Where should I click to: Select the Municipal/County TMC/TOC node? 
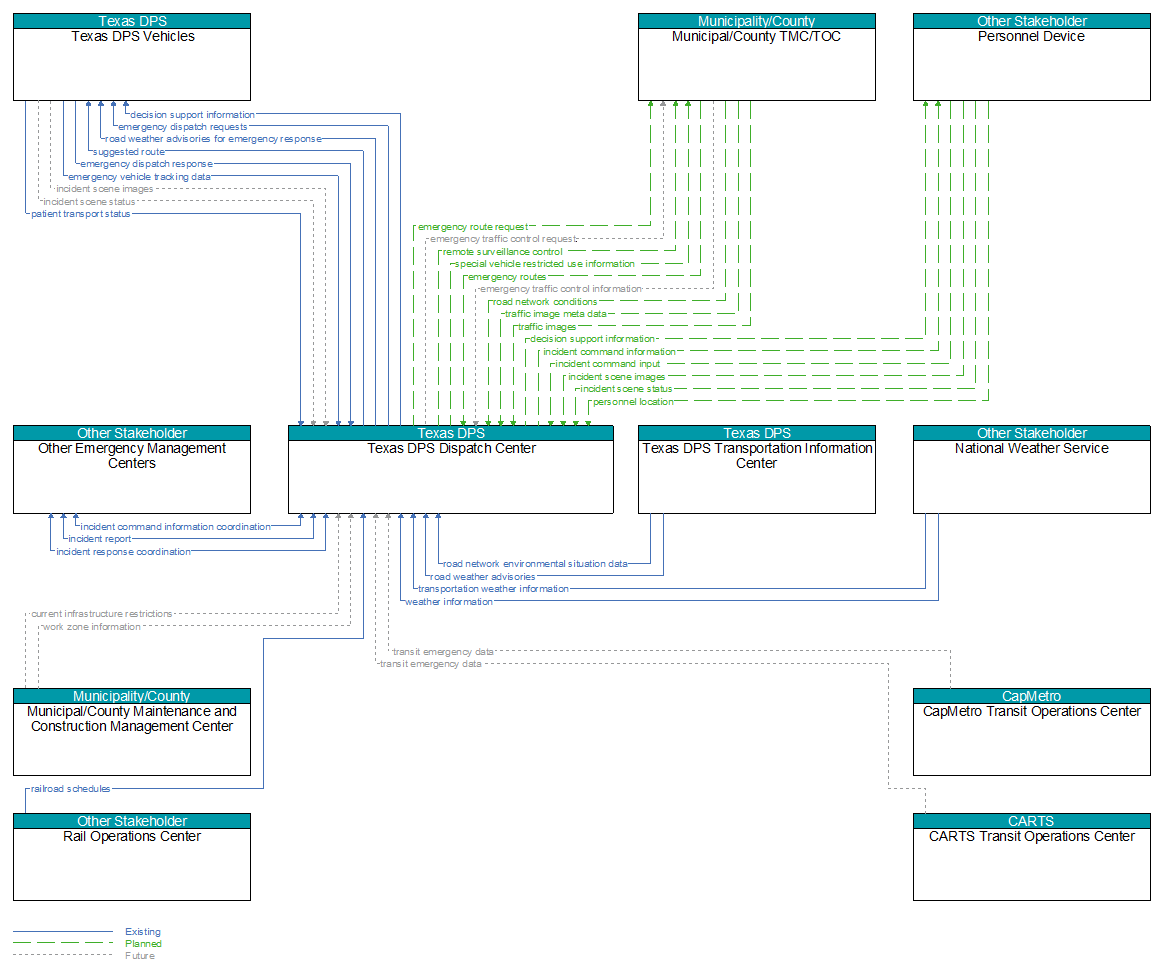tap(757, 57)
